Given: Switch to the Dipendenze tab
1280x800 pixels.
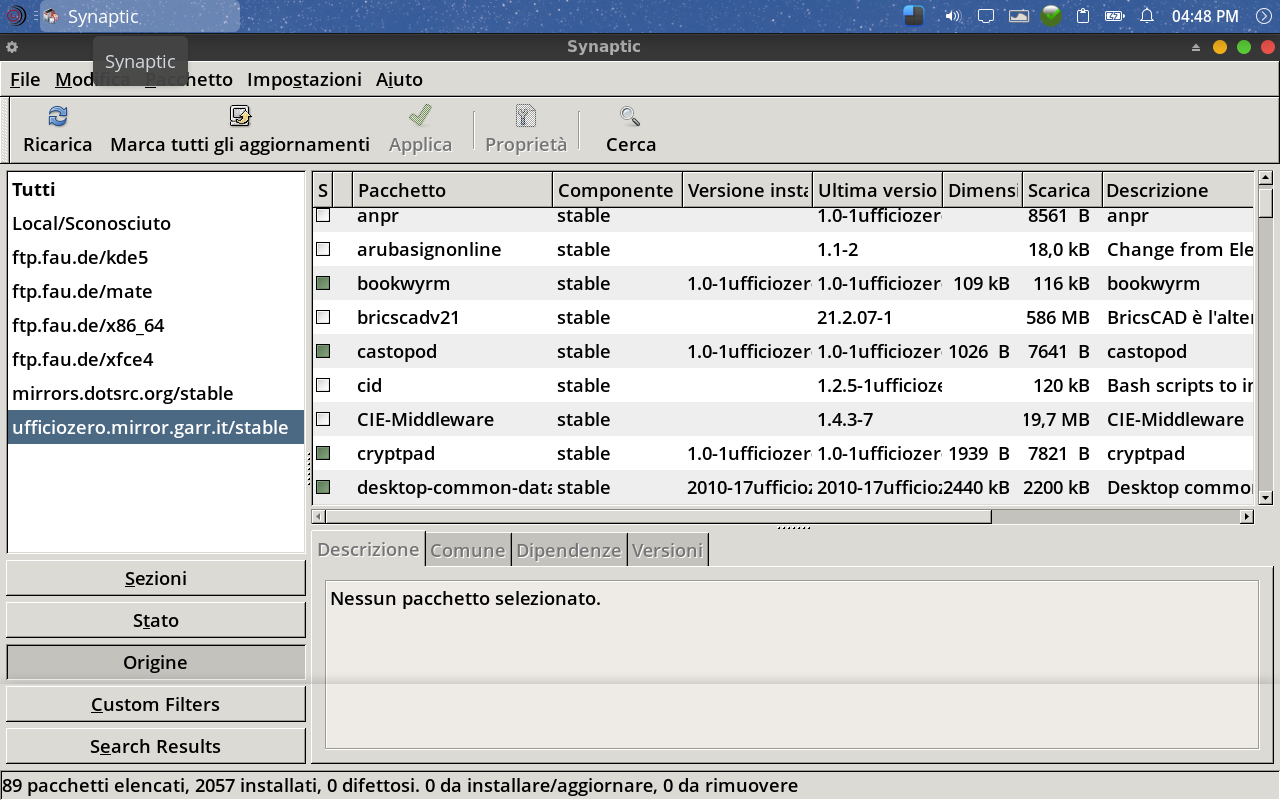Looking at the screenshot, I should (569, 550).
